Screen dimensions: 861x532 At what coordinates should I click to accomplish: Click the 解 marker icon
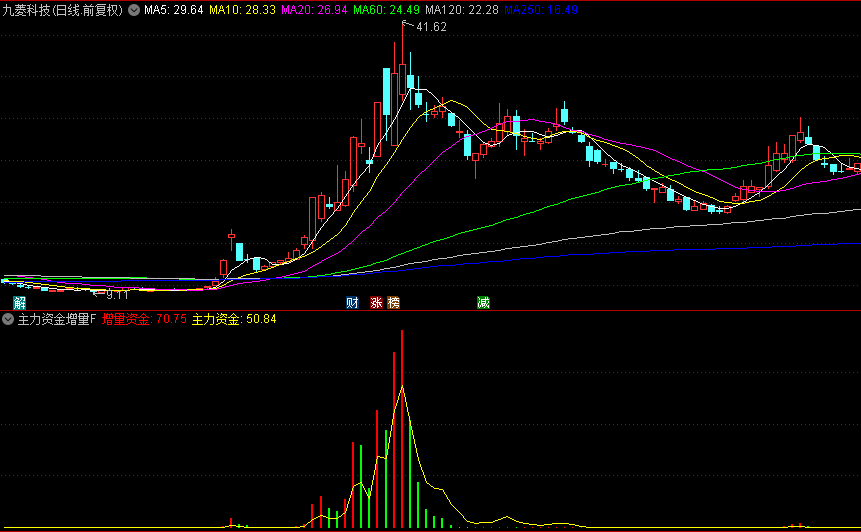pyautogui.click(x=19, y=302)
